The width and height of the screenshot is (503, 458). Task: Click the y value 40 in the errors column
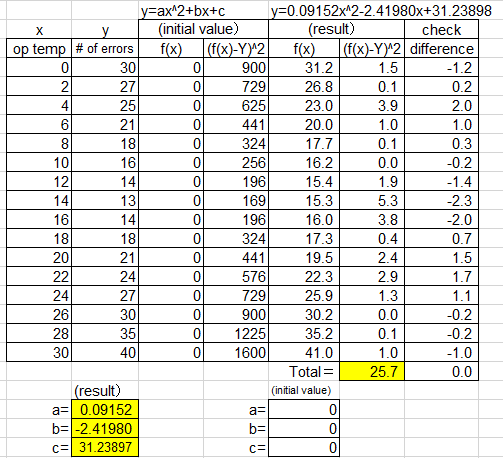[105, 352]
